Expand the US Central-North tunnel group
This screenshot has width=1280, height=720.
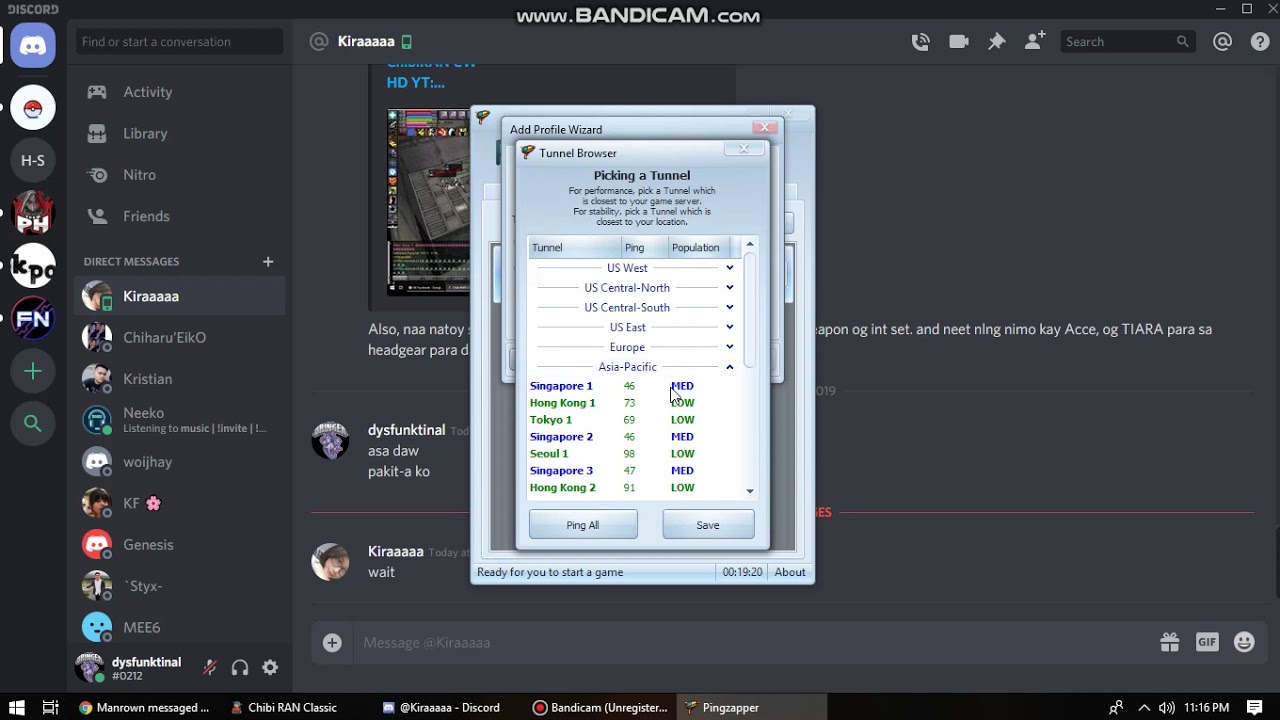[x=730, y=288]
